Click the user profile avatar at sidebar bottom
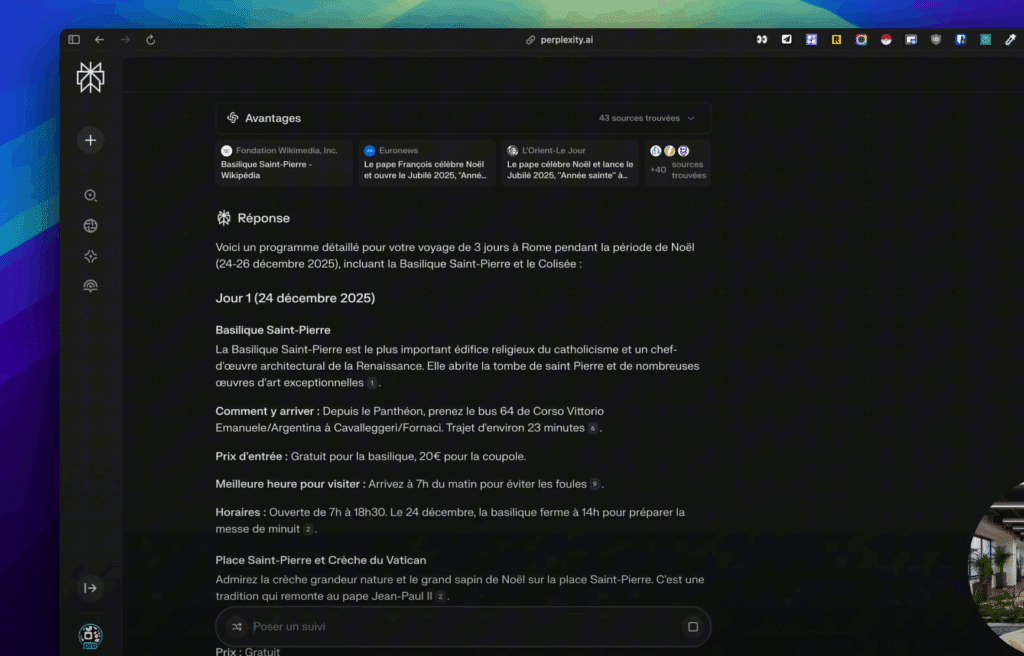This screenshot has height=656, width=1024. coord(90,634)
